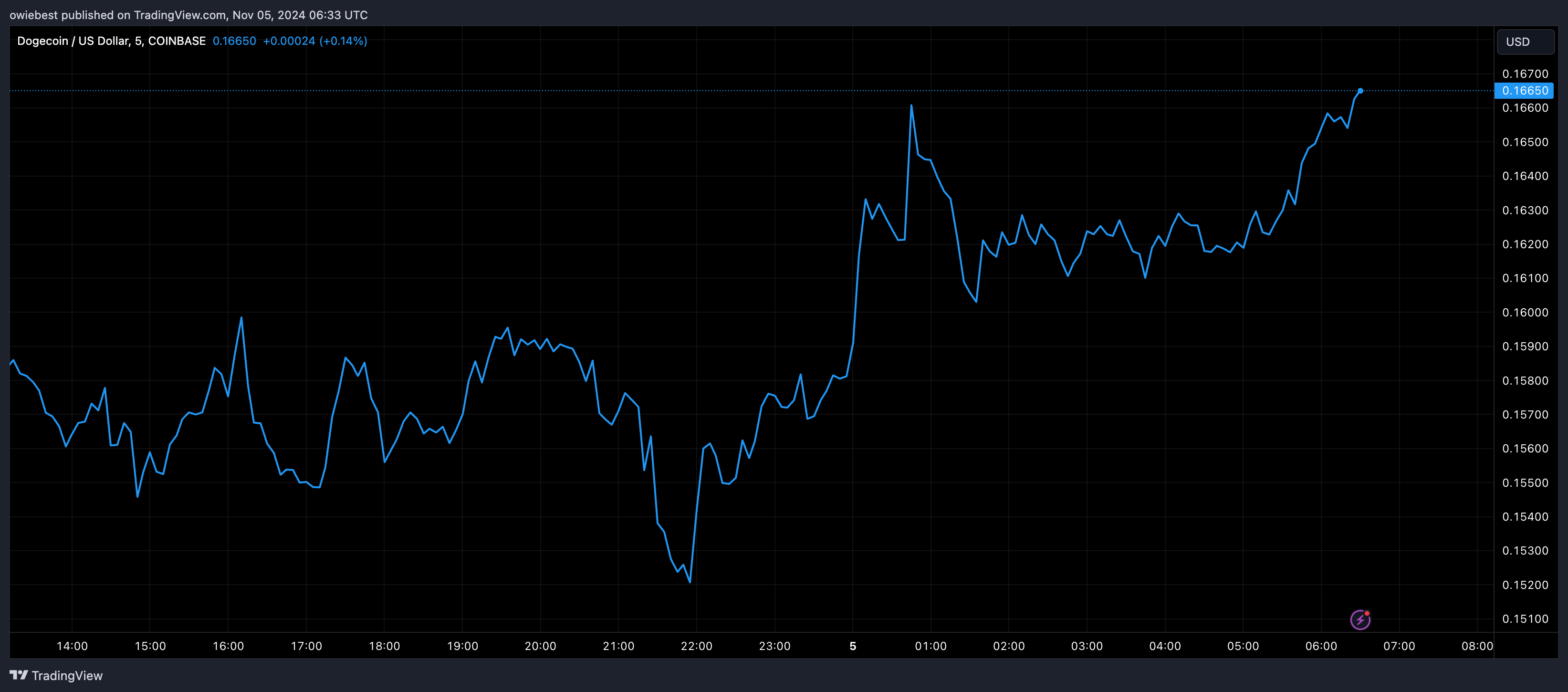1568x692 pixels.
Task: Click the 06:00 time axis label
Action: click(x=1321, y=646)
